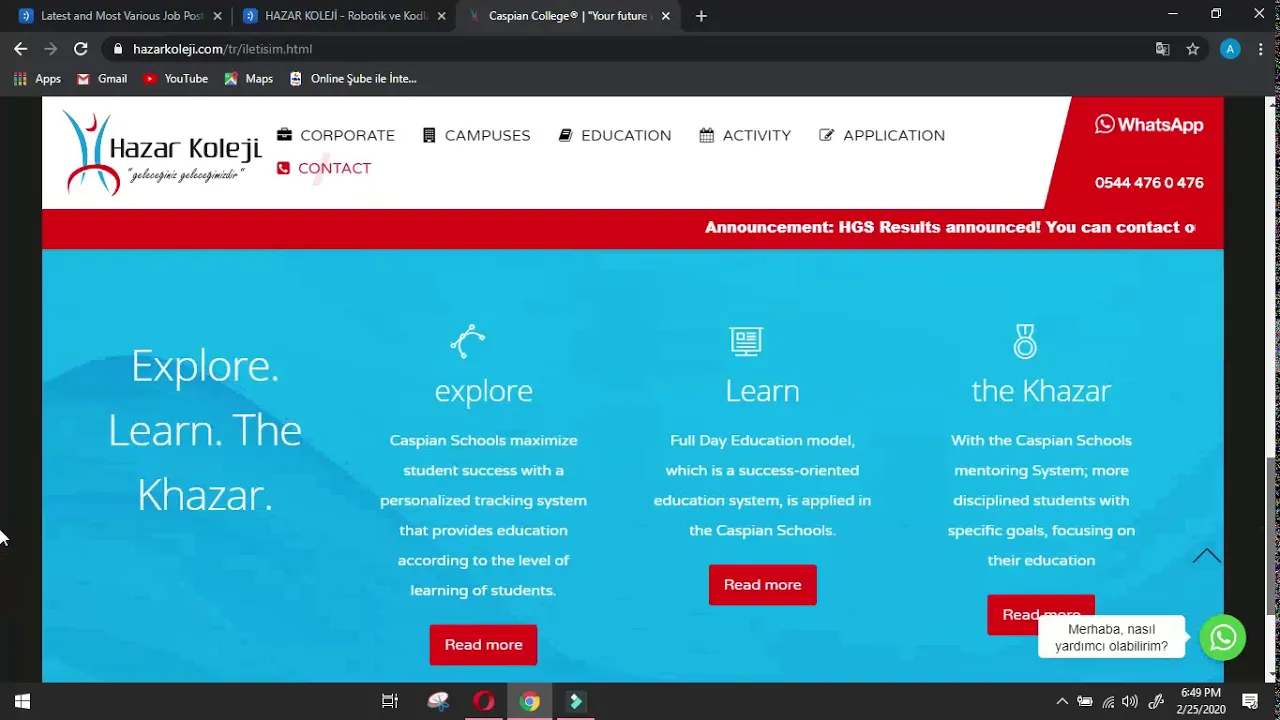Open a new browser tab
This screenshot has width=1280, height=720.
point(701,16)
